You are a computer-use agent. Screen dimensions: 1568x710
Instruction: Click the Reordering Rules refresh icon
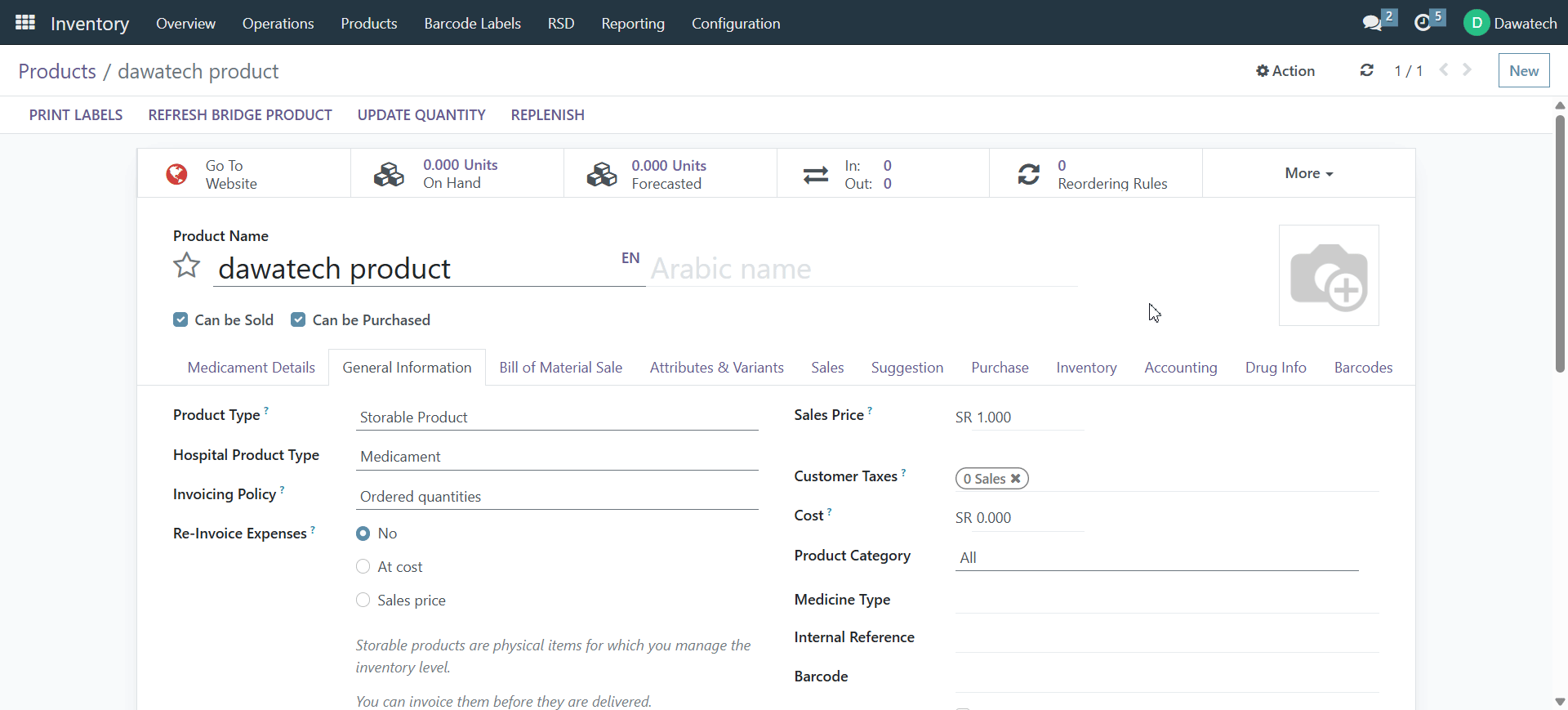coord(1029,174)
